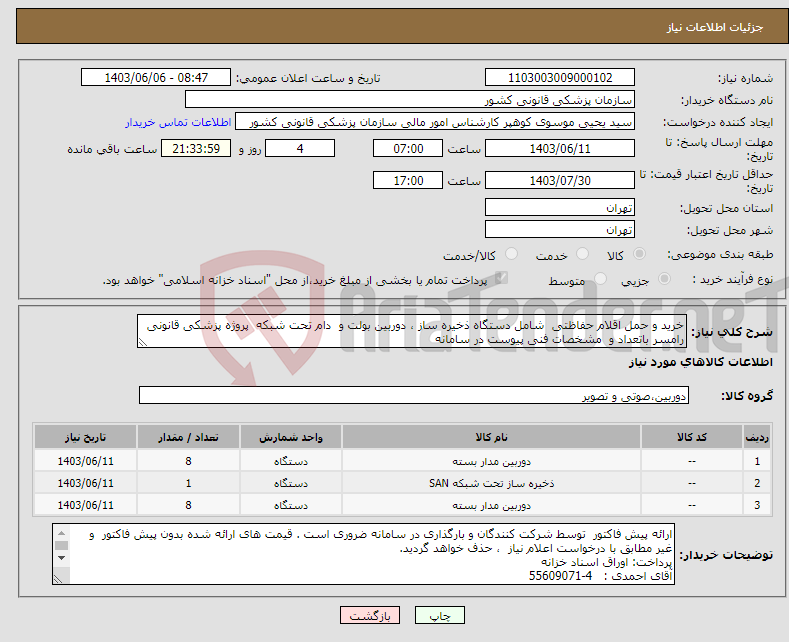Click the need date in row 3
The image size is (789, 642).
pyautogui.click(x=86, y=505)
